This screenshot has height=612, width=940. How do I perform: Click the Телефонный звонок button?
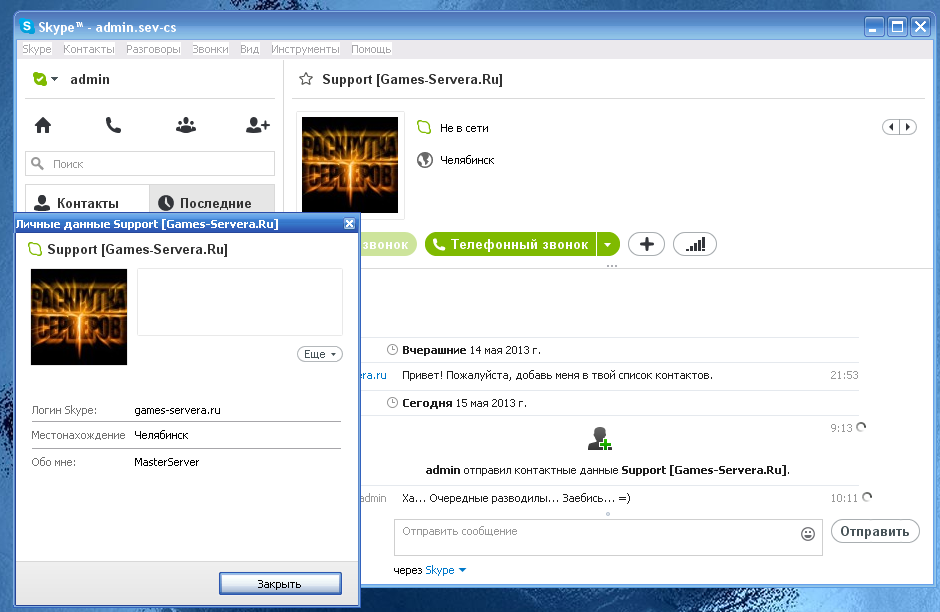(x=510, y=244)
